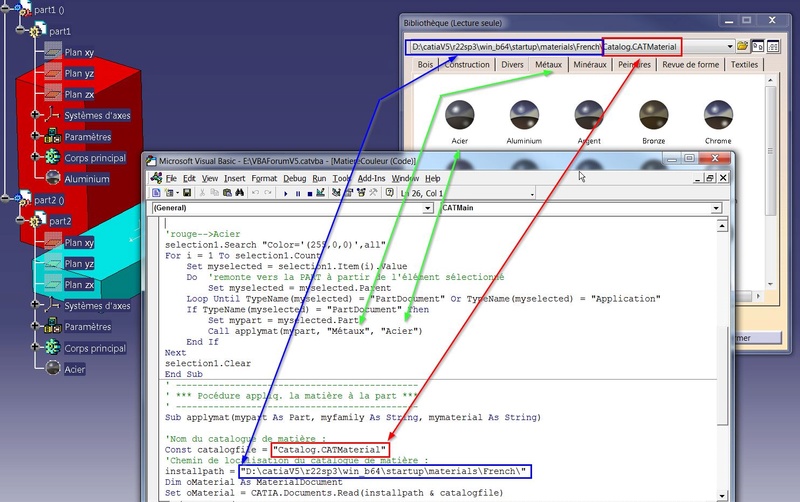Viewport: 800px width, 502px height.
Task: Open the Construction materials tab
Action: [467, 65]
